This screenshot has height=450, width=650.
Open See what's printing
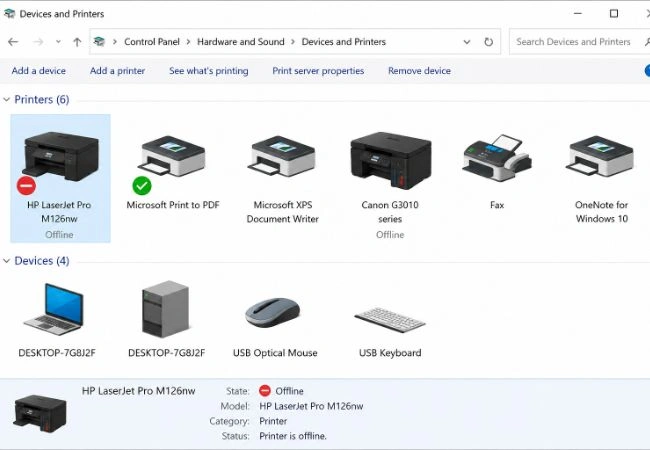[209, 71]
